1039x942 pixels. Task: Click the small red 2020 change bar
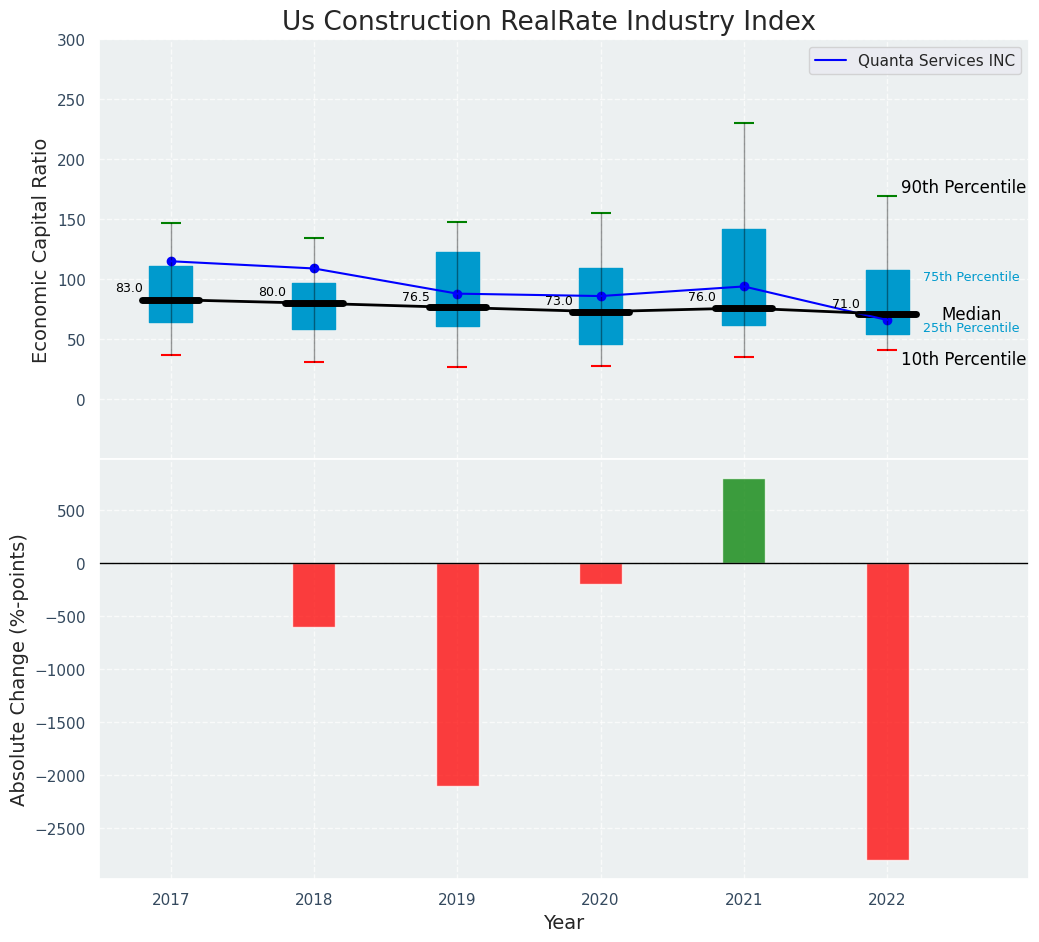coord(601,574)
